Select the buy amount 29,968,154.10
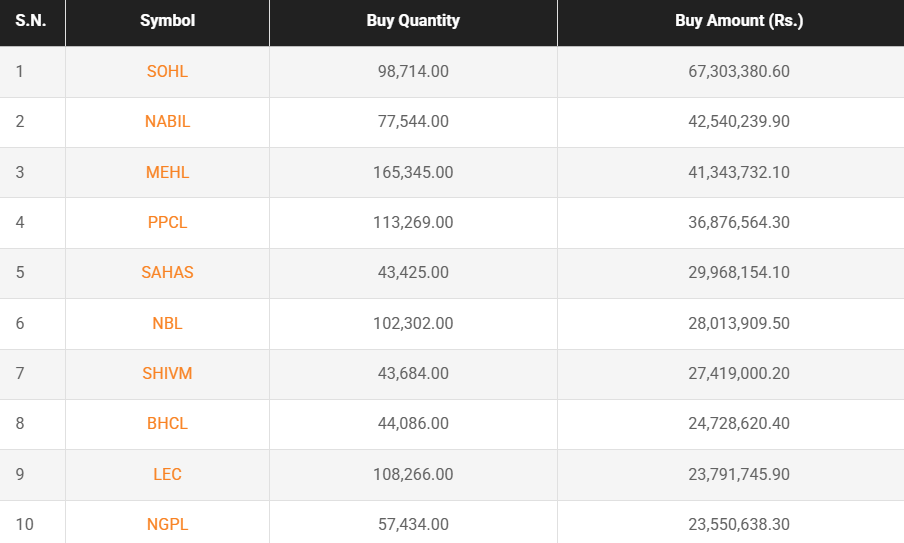904x543 pixels. (x=739, y=273)
